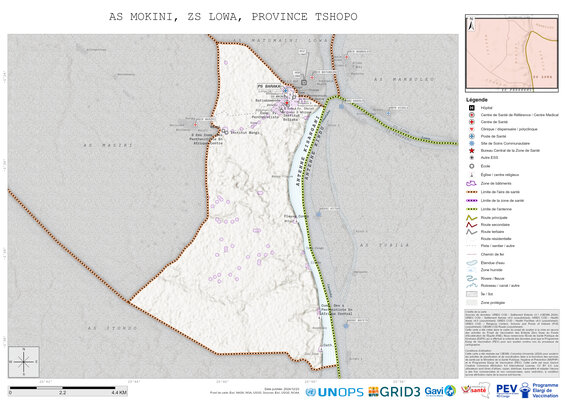The height and width of the screenshot is (400, 566).
Task: Click the Île / îlot legend box
Action: (471, 294)
